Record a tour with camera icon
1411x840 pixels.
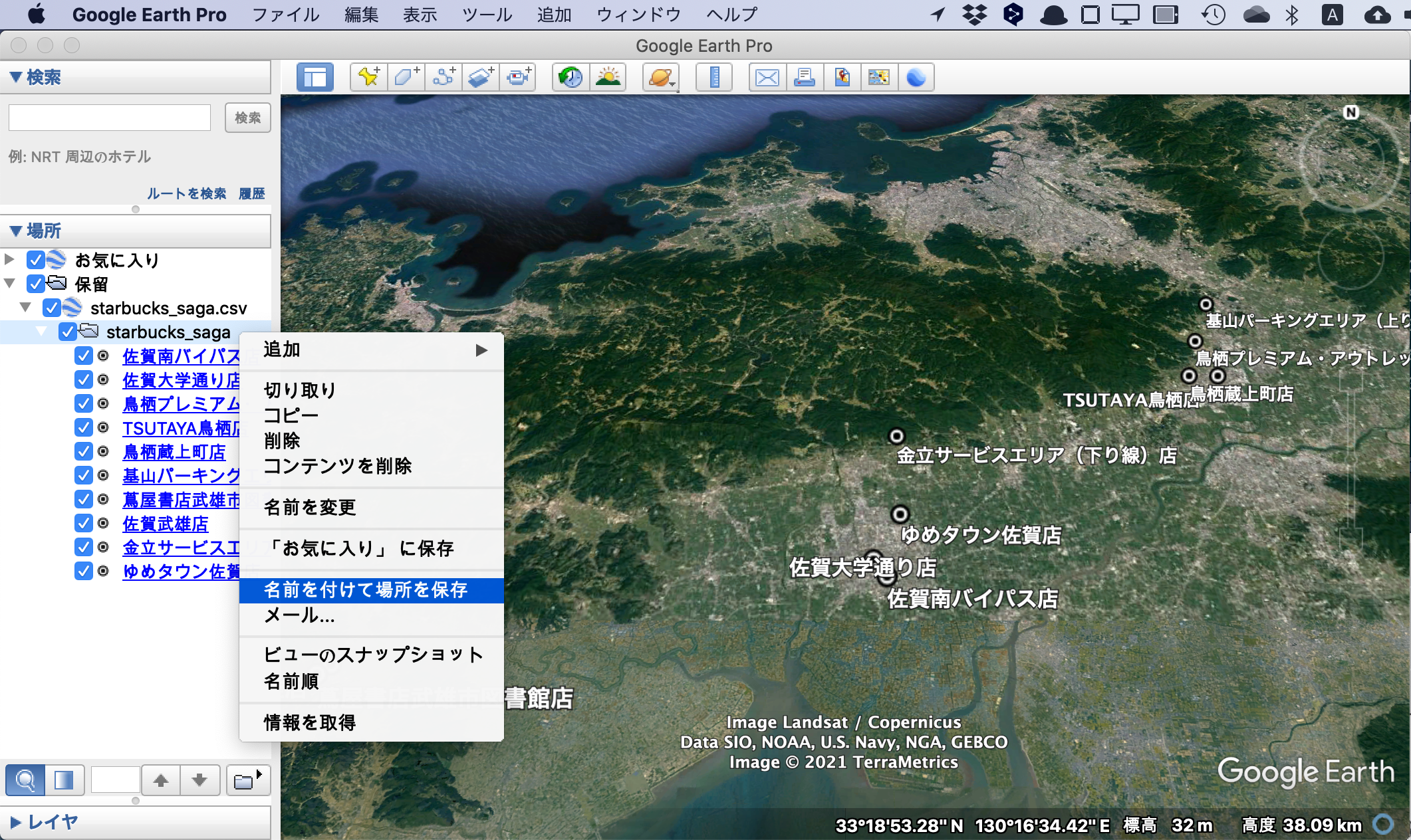(x=518, y=78)
